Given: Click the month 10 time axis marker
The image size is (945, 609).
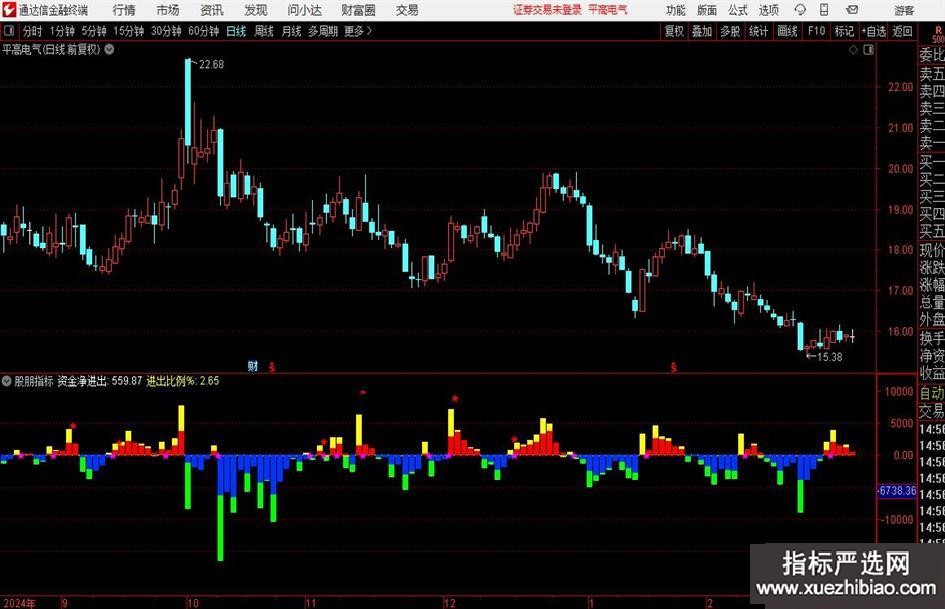Looking at the screenshot, I should (192, 603).
